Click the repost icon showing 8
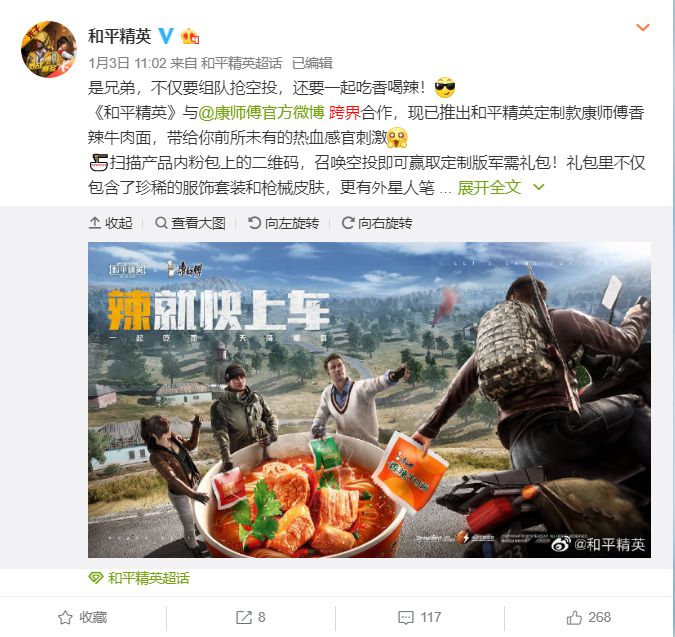The height and width of the screenshot is (637, 675). pos(251,617)
